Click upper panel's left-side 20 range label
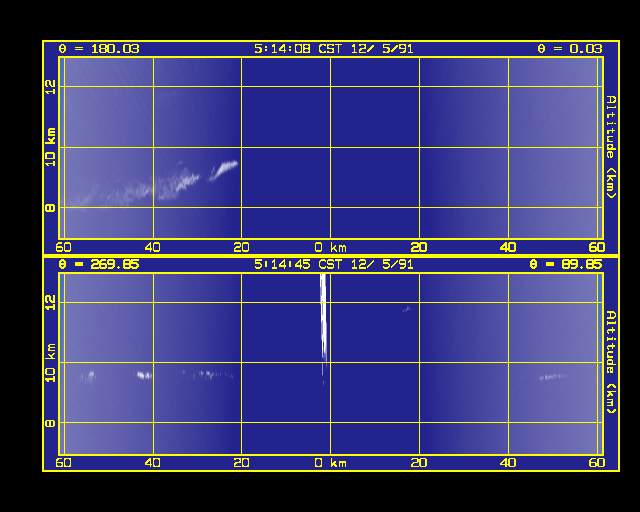 [241, 247]
